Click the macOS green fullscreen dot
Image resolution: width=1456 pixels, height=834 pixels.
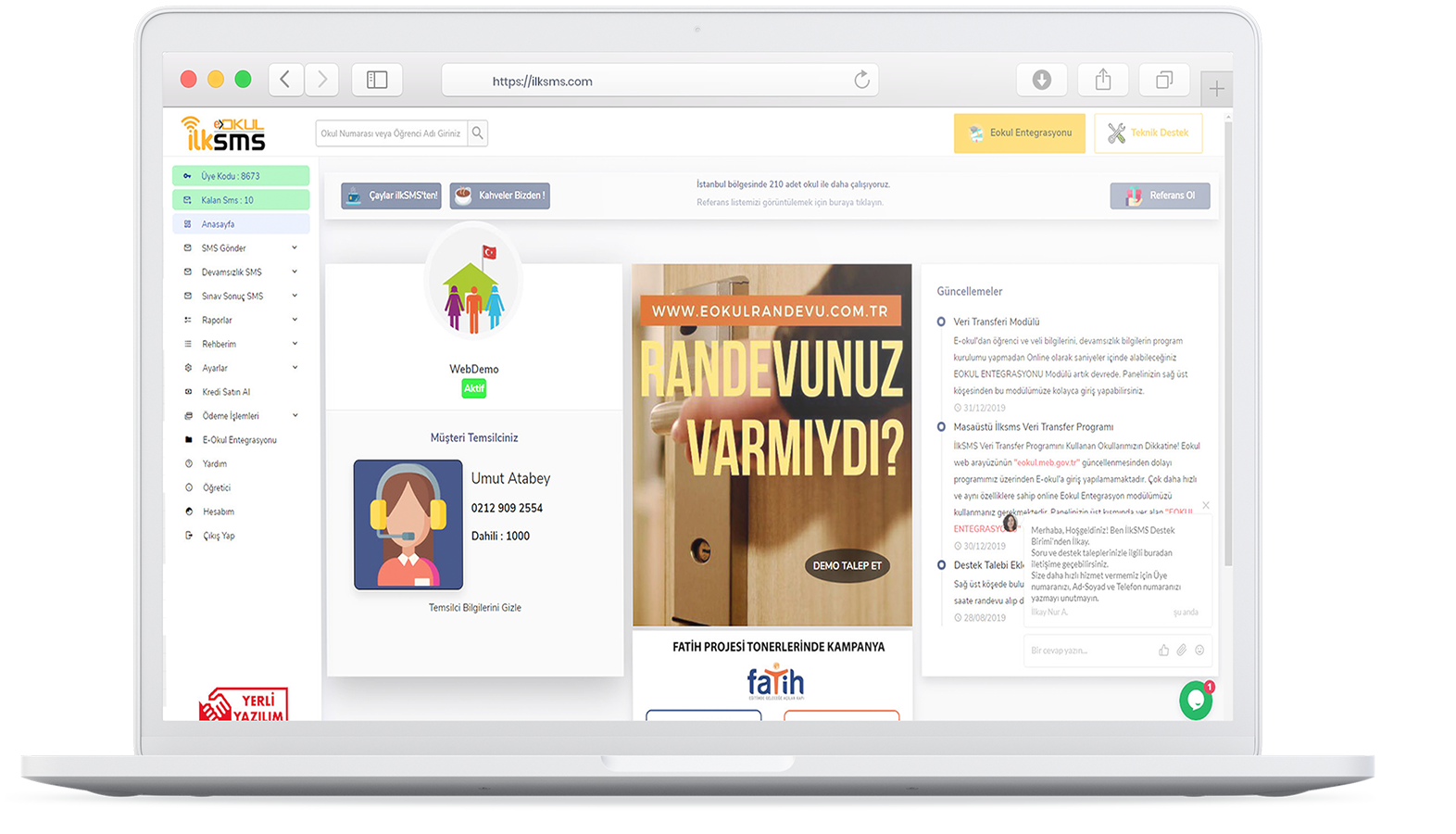[243, 80]
